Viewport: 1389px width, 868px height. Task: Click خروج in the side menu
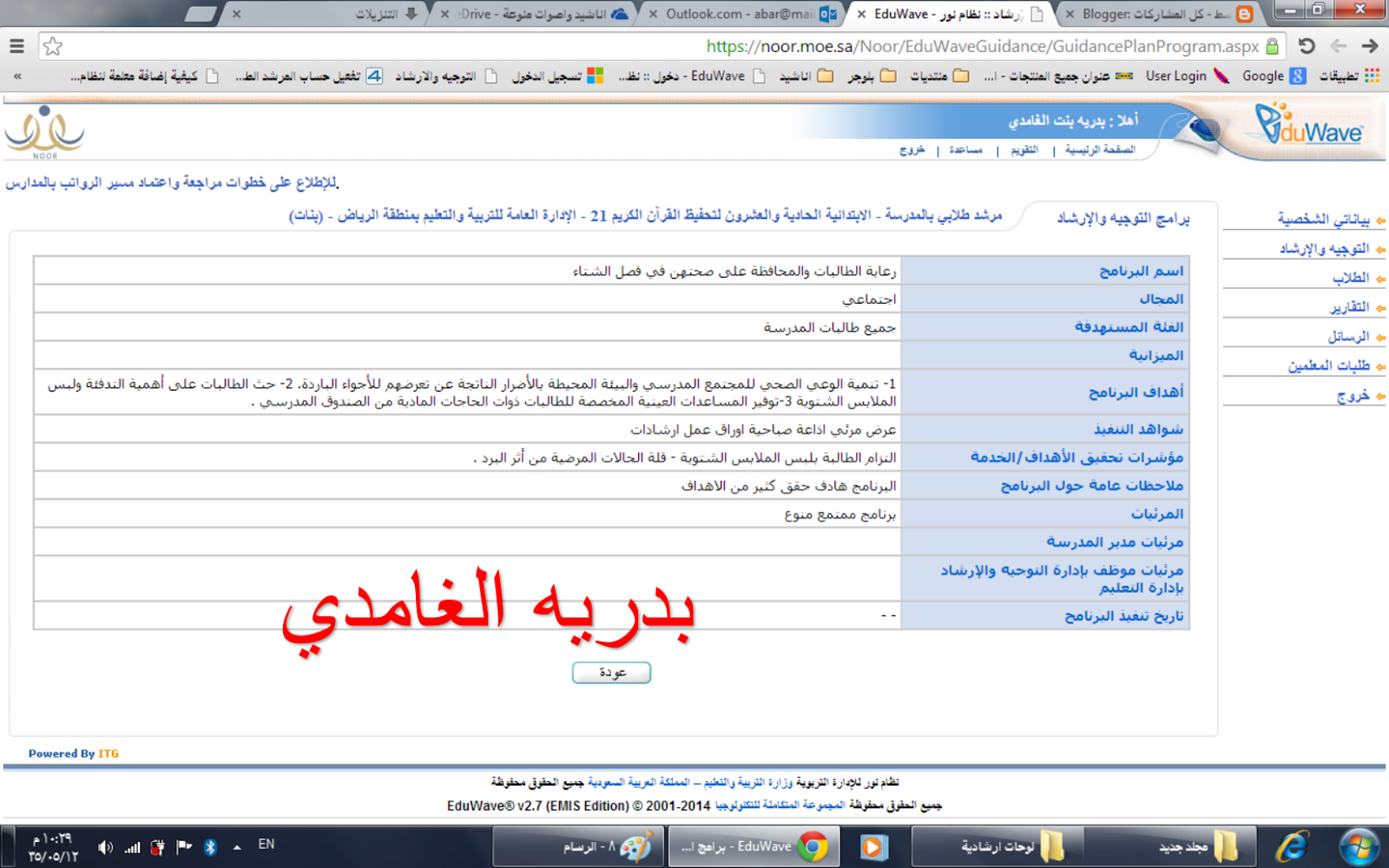click(1353, 396)
